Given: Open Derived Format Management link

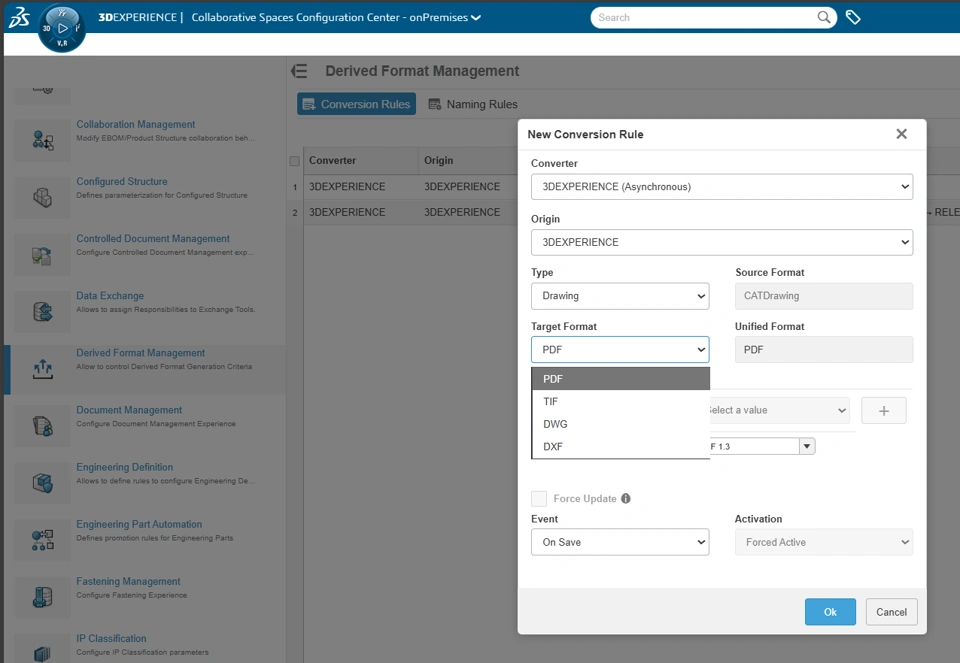Looking at the screenshot, I should [140, 353].
